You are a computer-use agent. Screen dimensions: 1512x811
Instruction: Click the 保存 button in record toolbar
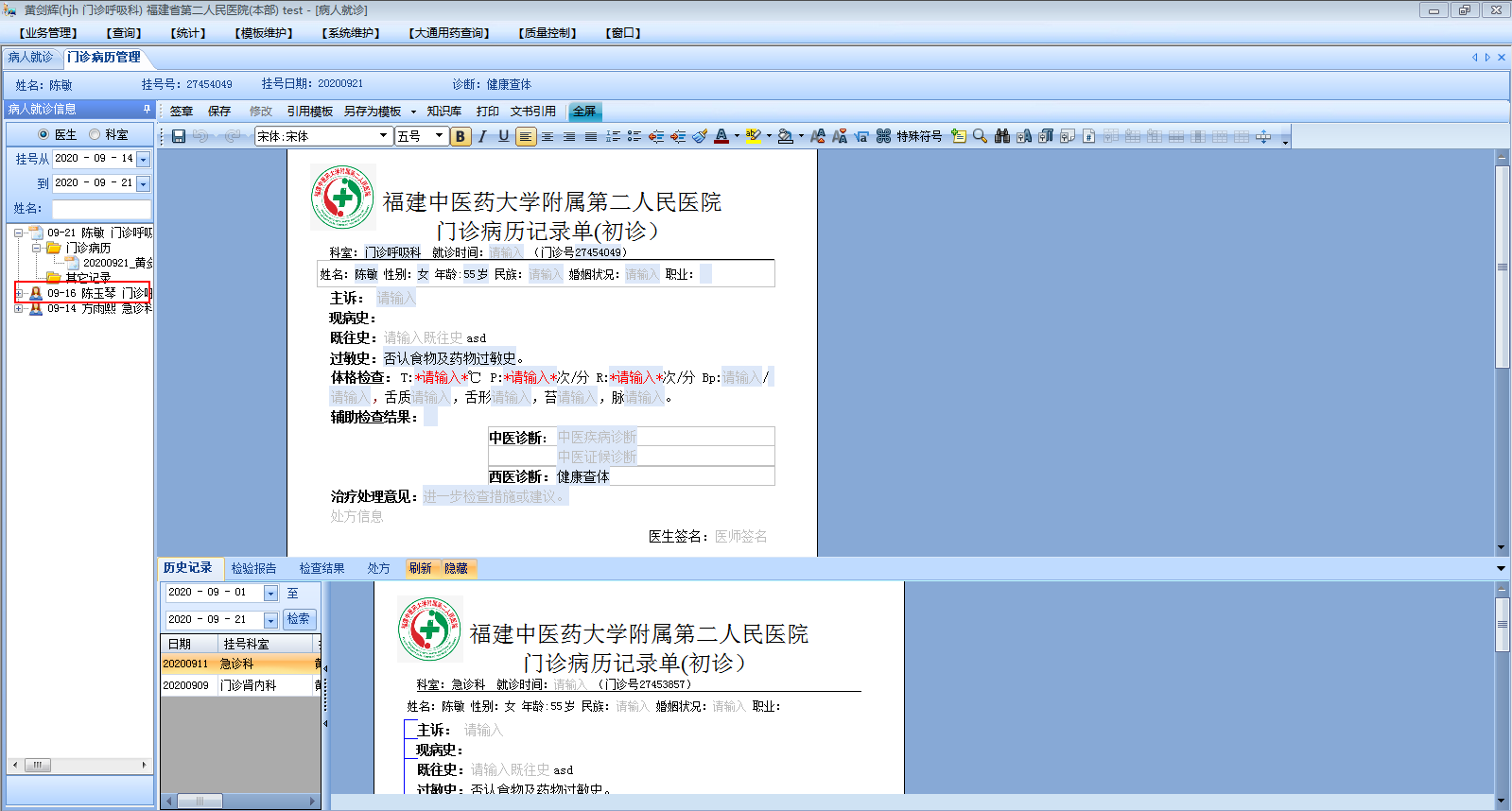click(x=219, y=112)
